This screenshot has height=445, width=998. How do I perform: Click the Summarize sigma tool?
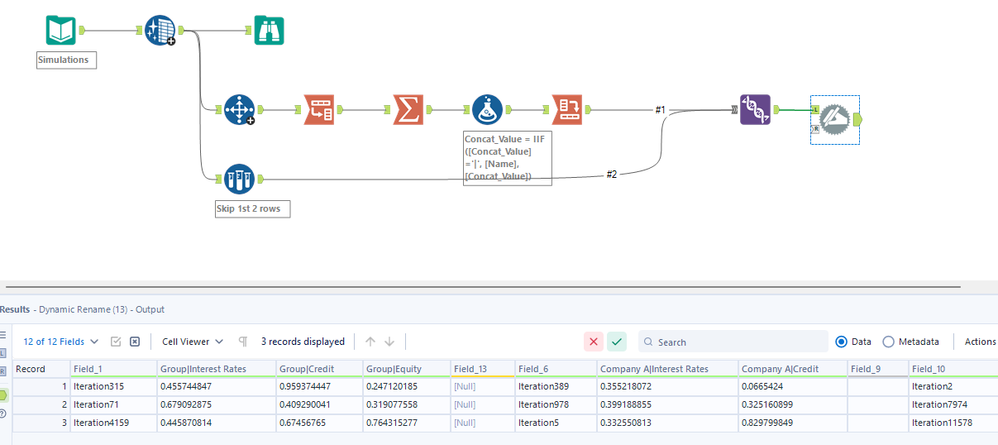coord(408,109)
